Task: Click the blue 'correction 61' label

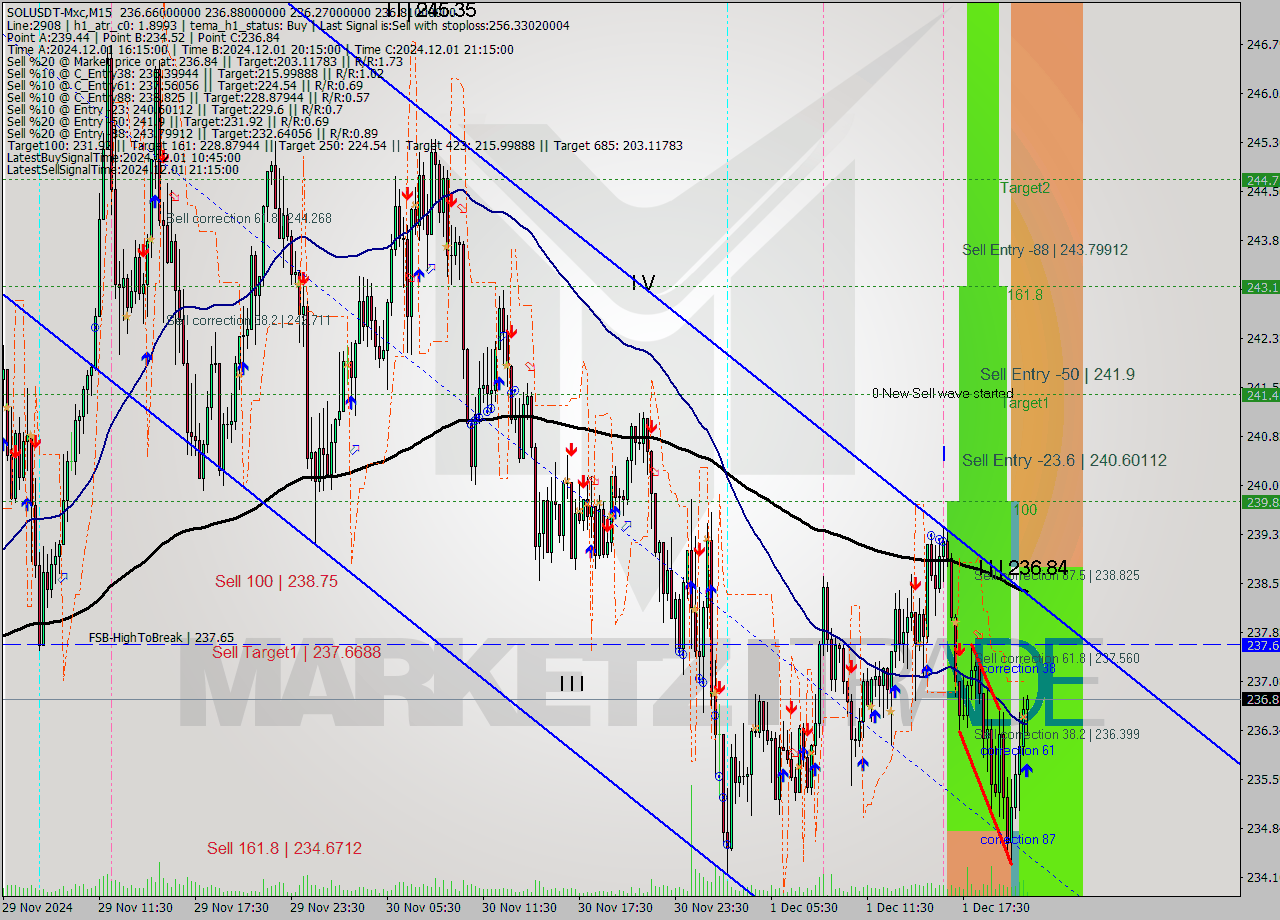Action: point(1017,750)
